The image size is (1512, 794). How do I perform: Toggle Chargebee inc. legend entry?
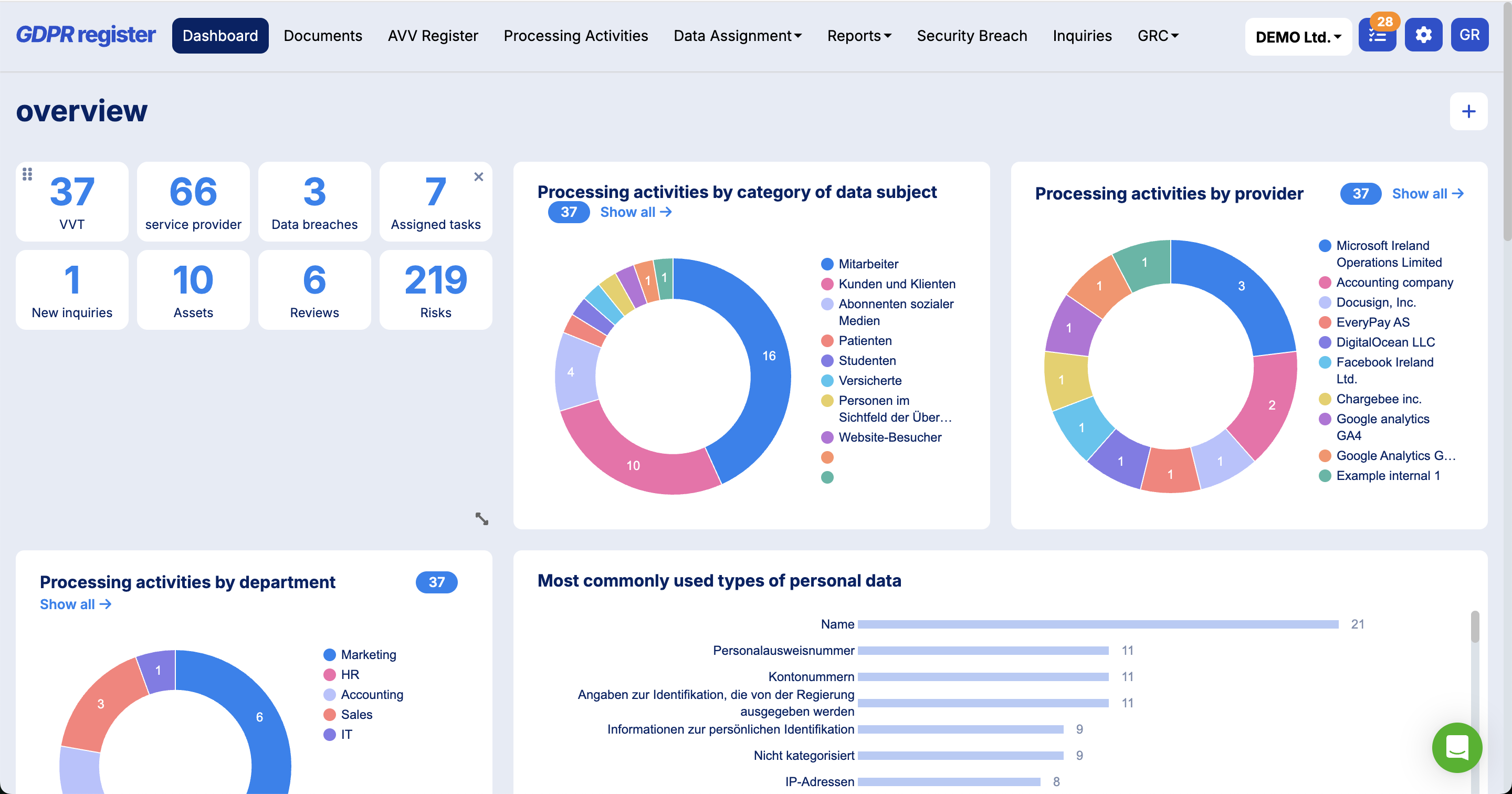(1371, 399)
